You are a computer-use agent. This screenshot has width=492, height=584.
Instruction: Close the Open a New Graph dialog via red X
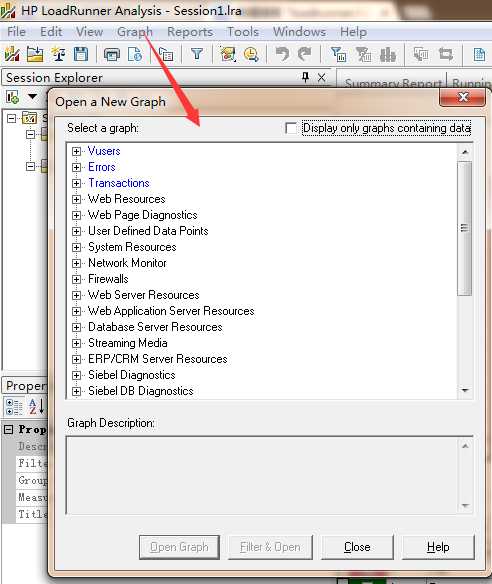[463, 98]
